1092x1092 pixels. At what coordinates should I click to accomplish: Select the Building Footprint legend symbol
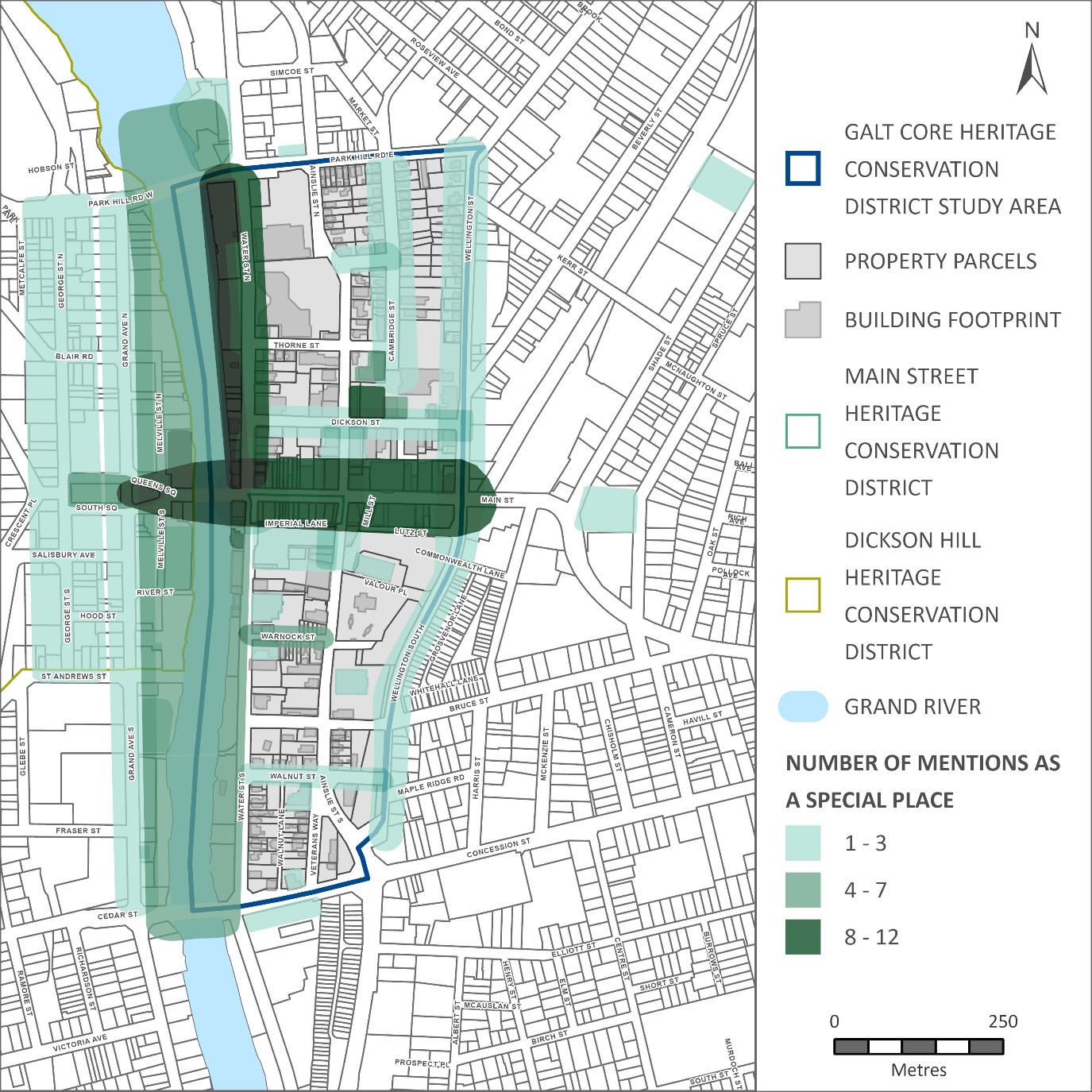tap(802, 320)
